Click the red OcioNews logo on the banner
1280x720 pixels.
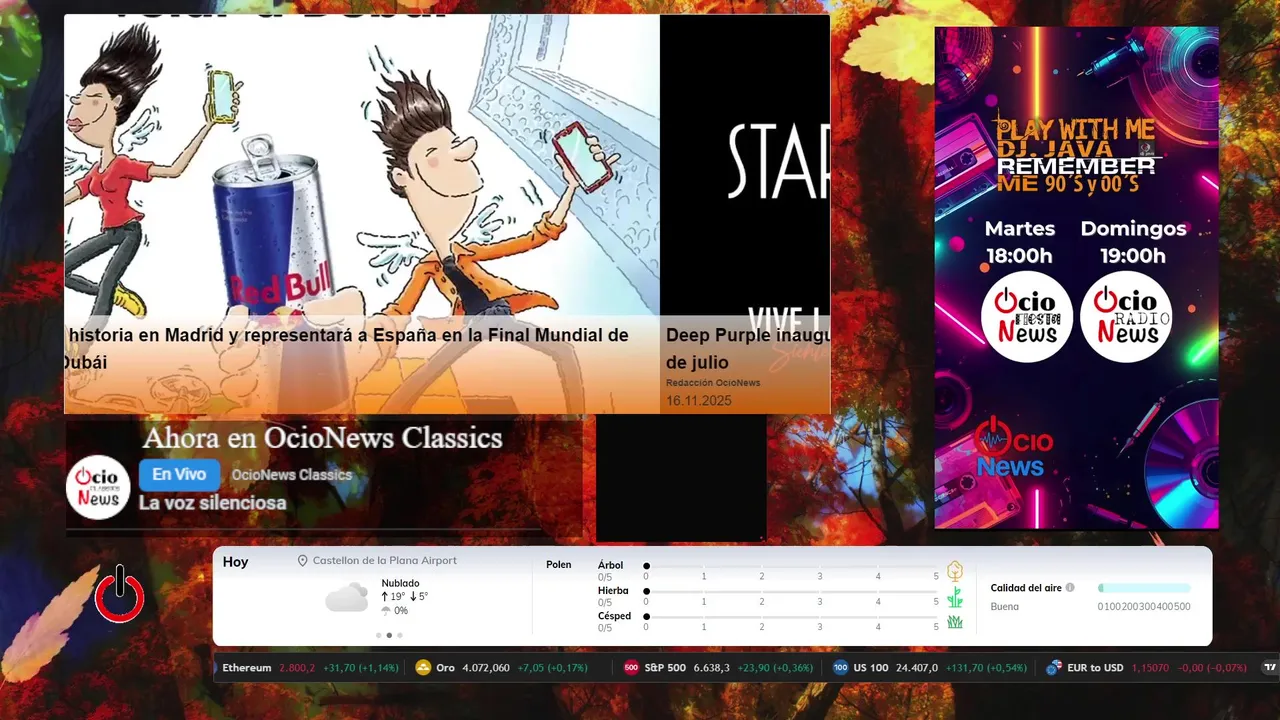pyautogui.click(x=1013, y=446)
